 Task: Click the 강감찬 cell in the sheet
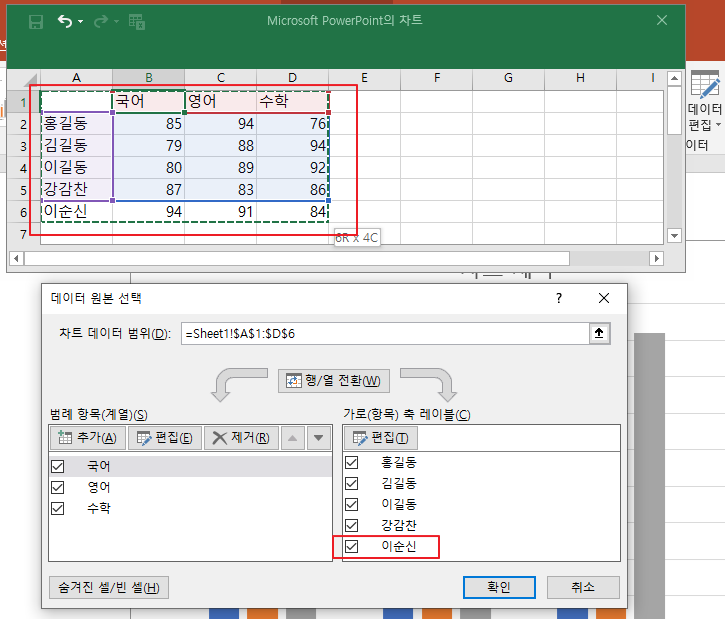tap(76, 190)
